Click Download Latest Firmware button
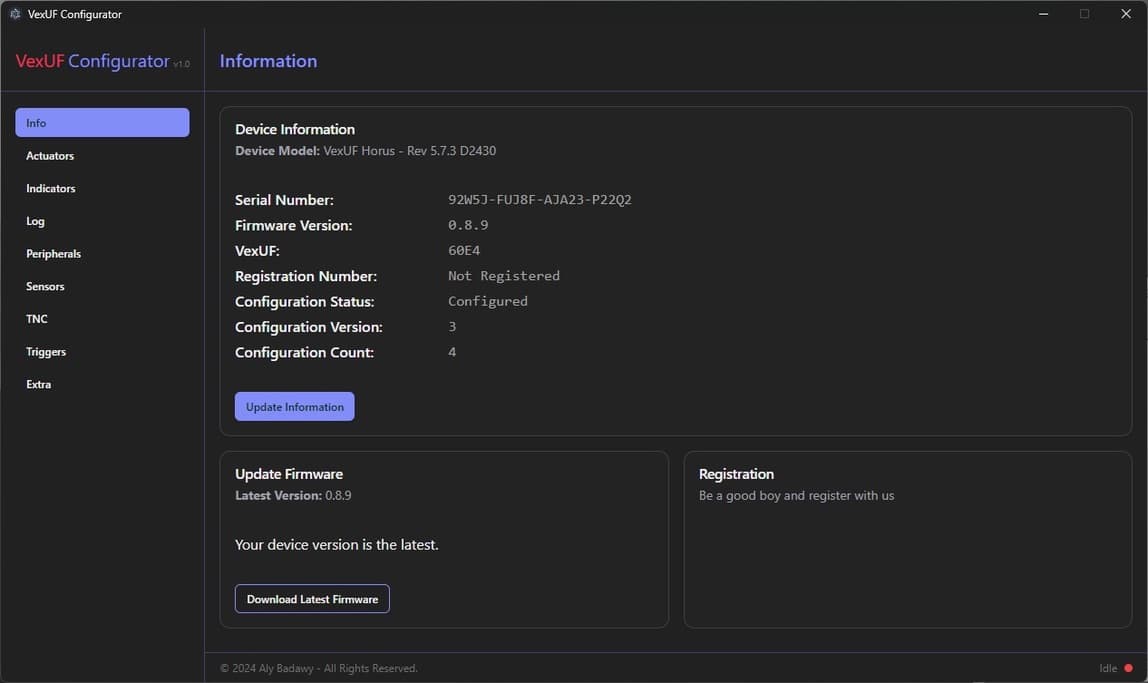1148x683 pixels. pos(312,599)
